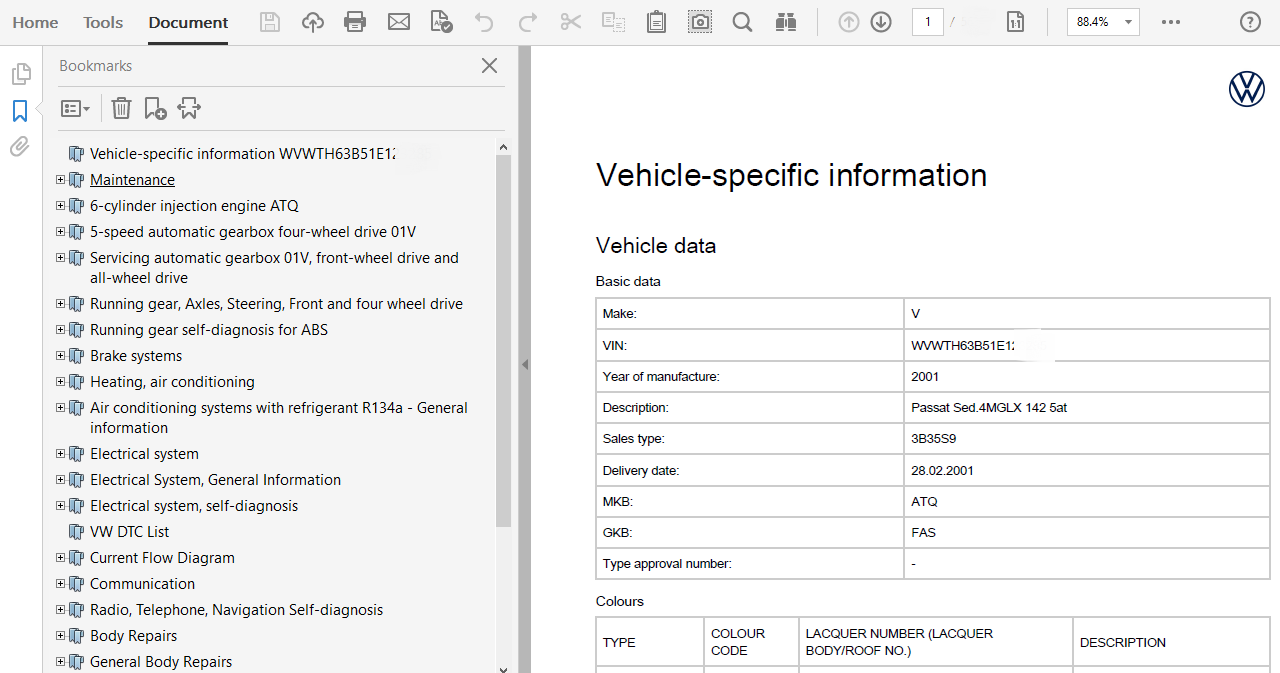1280x673 pixels.
Task: Expand the Brake systems bookmark node
Action: click(x=61, y=356)
